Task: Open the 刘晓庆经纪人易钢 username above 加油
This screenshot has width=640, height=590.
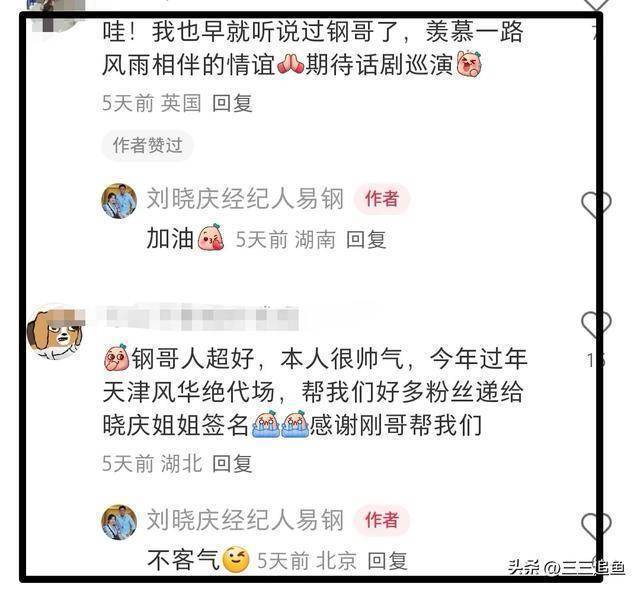Action: pos(245,199)
